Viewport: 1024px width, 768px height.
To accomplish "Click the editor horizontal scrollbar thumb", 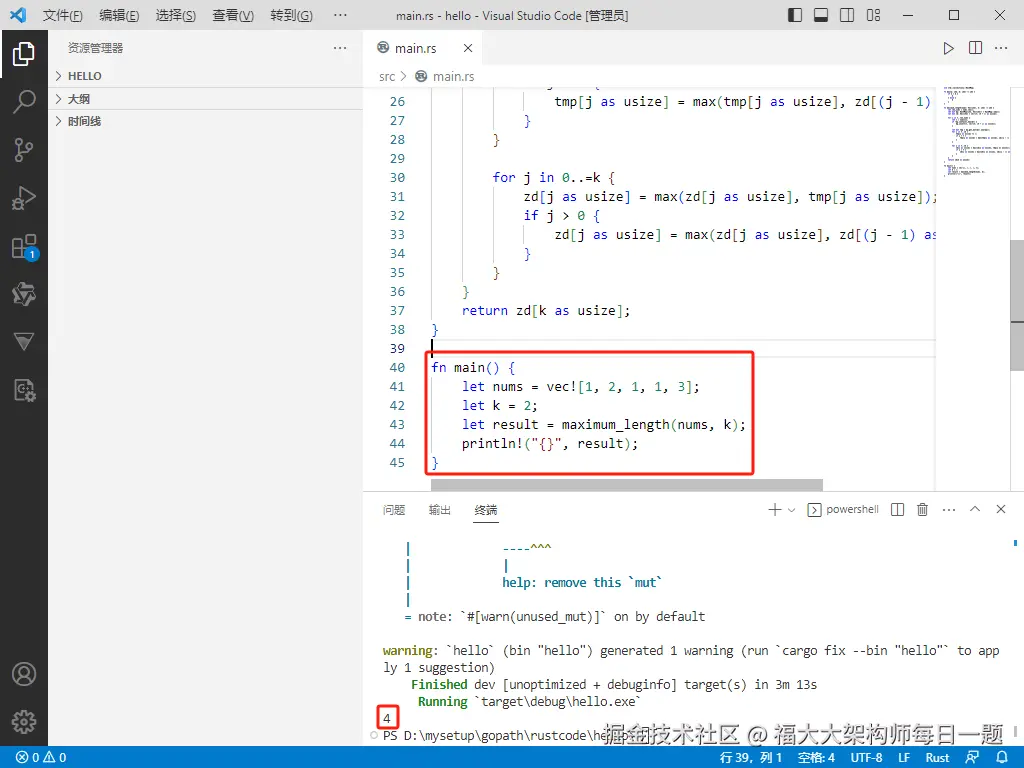I will tap(626, 485).
